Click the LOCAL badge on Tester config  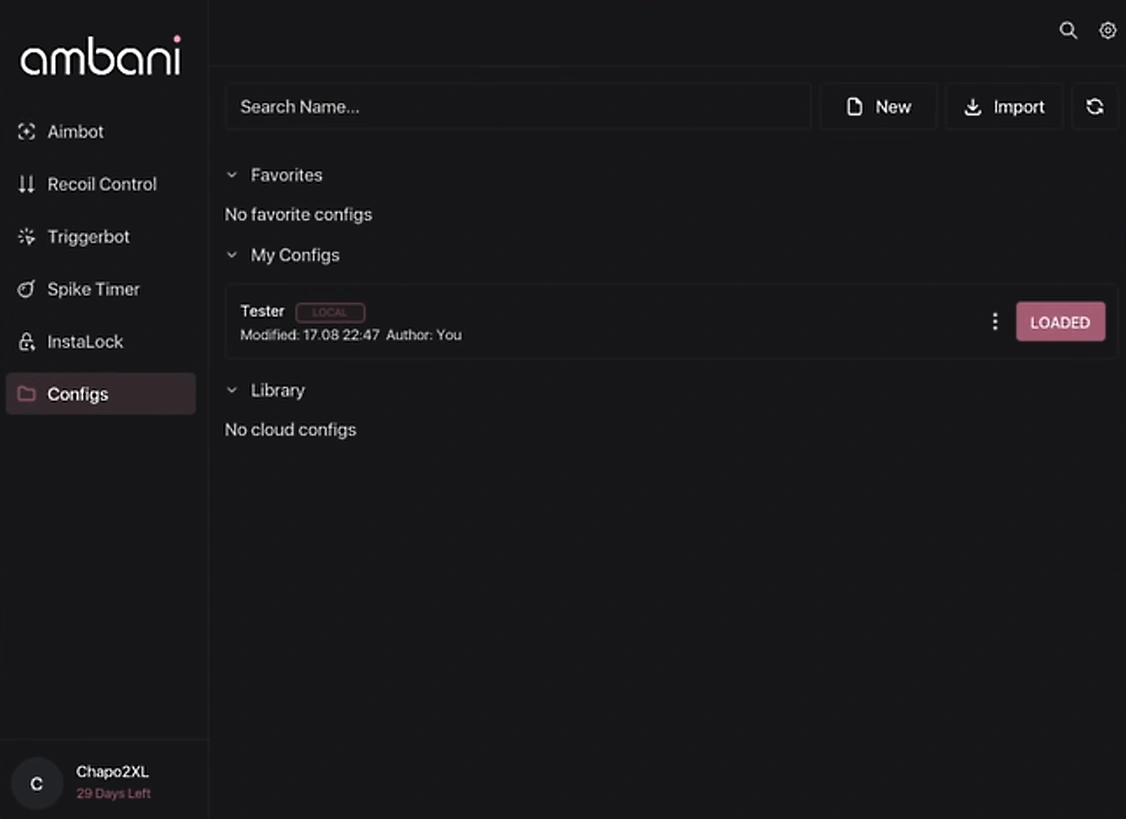tap(330, 313)
